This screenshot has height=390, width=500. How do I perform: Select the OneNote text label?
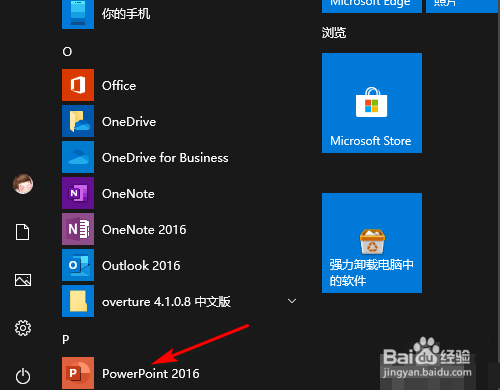(x=128, y=194)
